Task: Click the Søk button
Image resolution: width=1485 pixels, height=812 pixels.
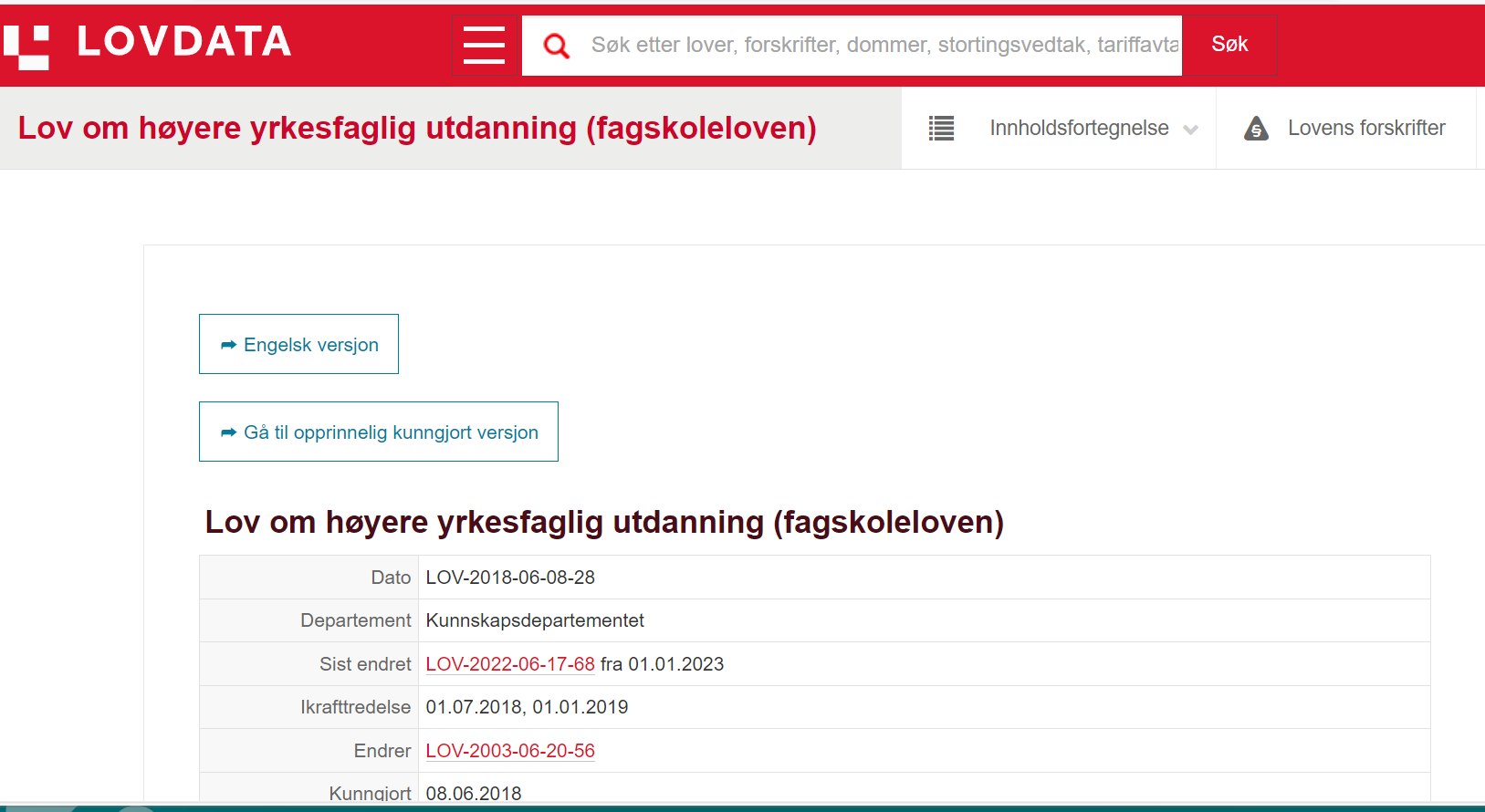Action: click(x=1229, y=45)
